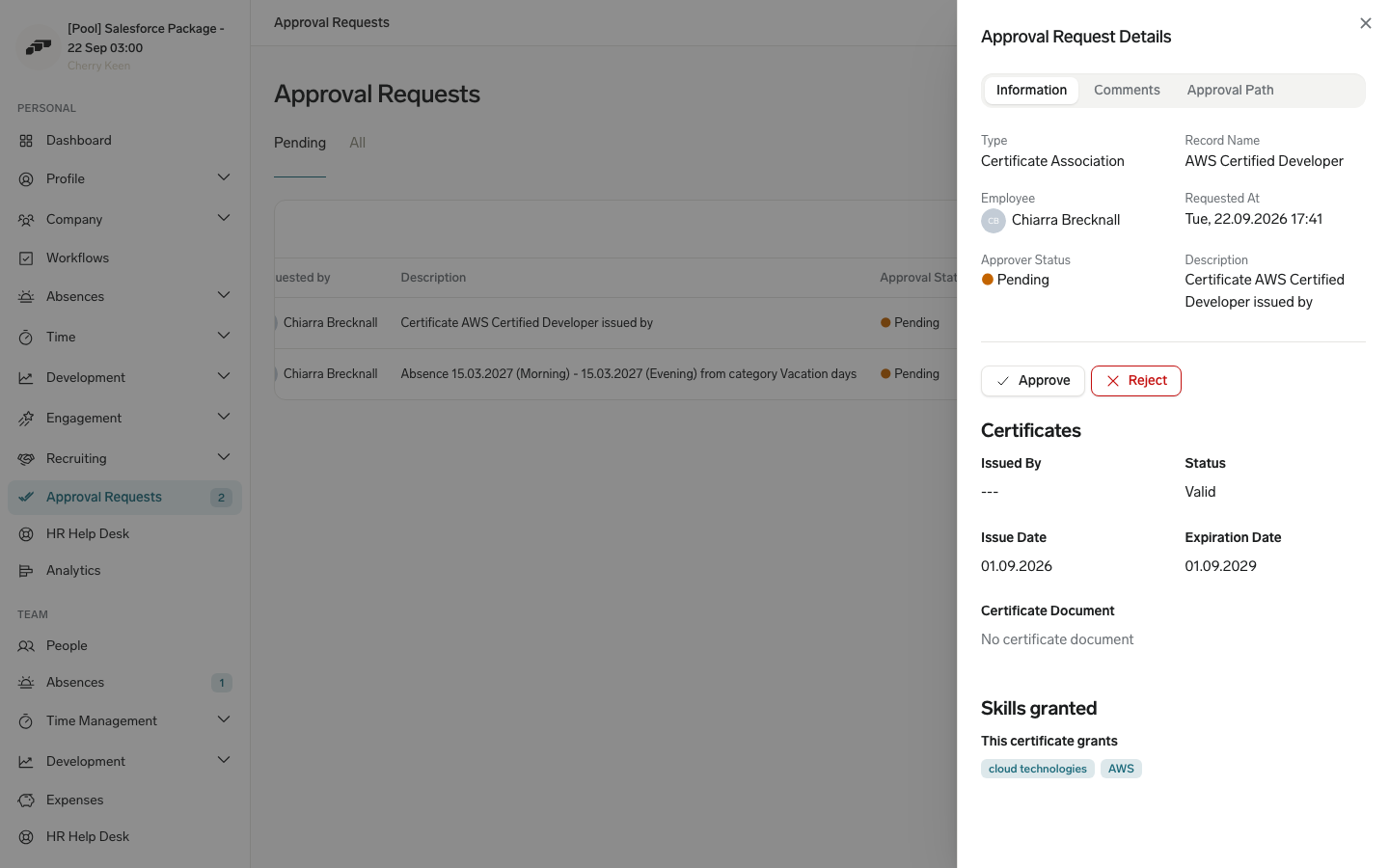Click the cloud technologies skill tag

point(1038,769)
